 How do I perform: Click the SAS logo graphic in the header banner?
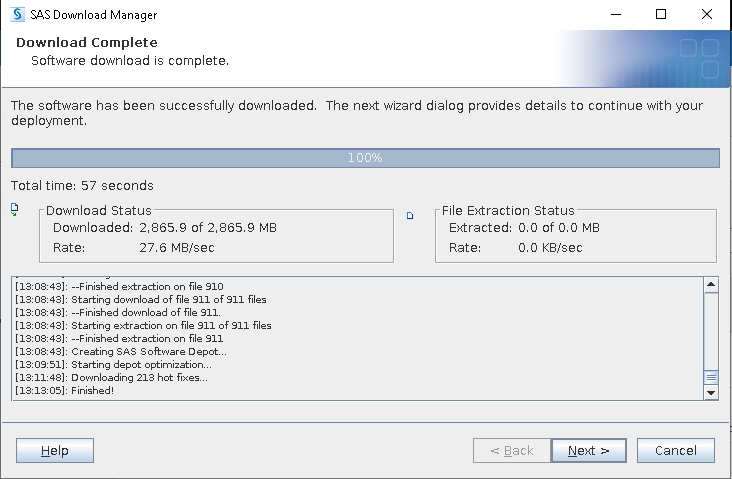click(699, 57)
